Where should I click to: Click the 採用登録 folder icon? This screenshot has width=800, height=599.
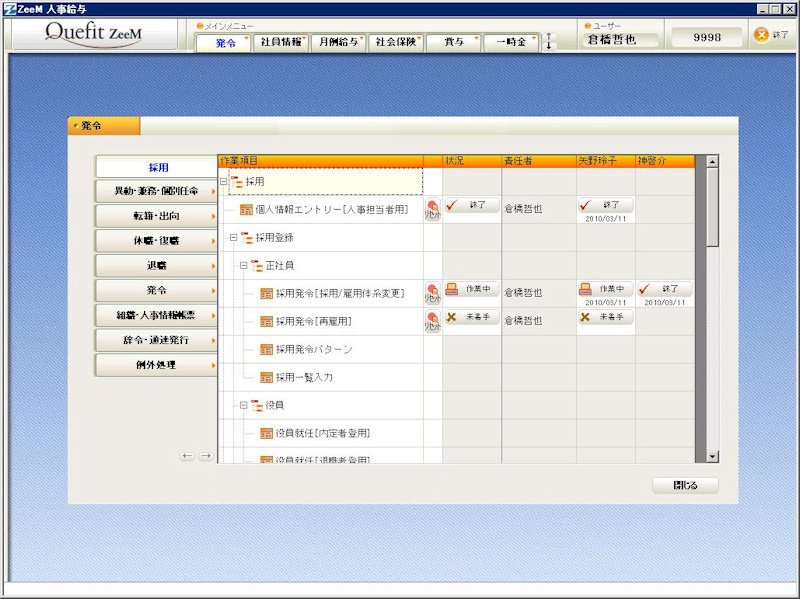tap(247, 238)
